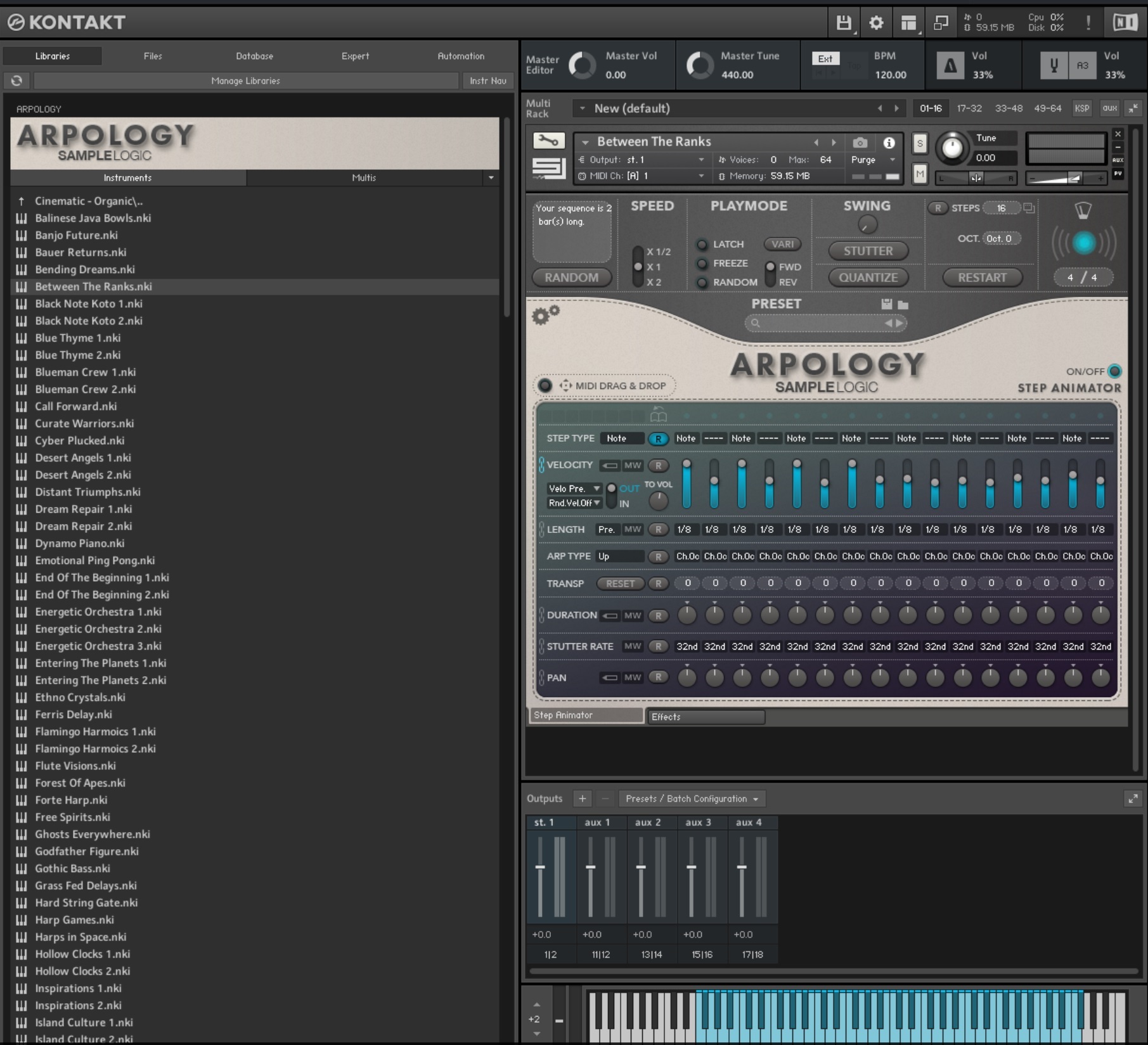Take an instrument snapshot with the camera icon
The height and width of the screenshot is (1045, 1148).
coord(859,142)
